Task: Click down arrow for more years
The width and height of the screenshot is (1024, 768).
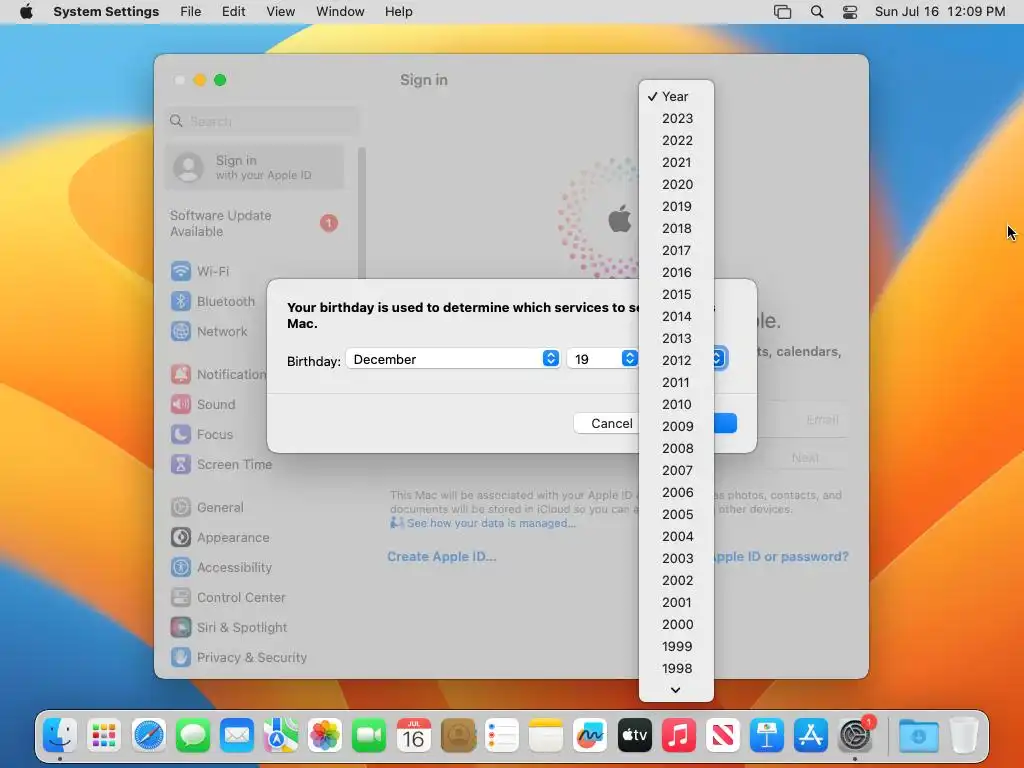Action: [676, 690]
